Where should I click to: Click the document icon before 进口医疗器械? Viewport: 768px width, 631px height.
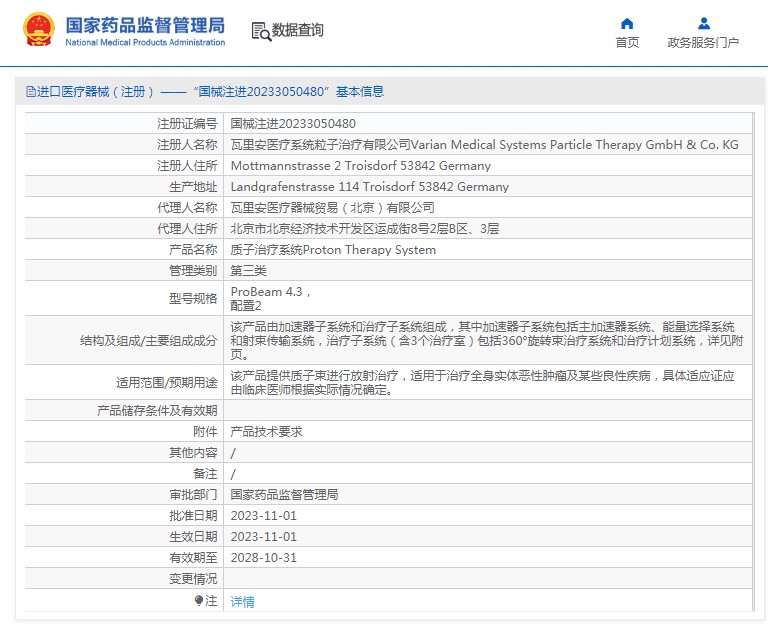tap(30, 92)
